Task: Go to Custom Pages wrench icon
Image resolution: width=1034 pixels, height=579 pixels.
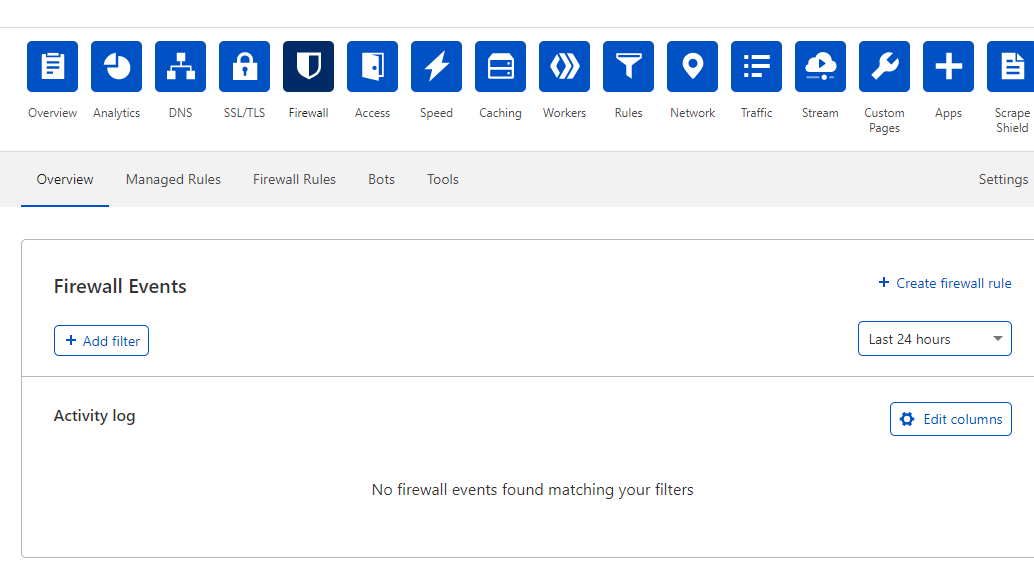Action: (x=884, y=67)
